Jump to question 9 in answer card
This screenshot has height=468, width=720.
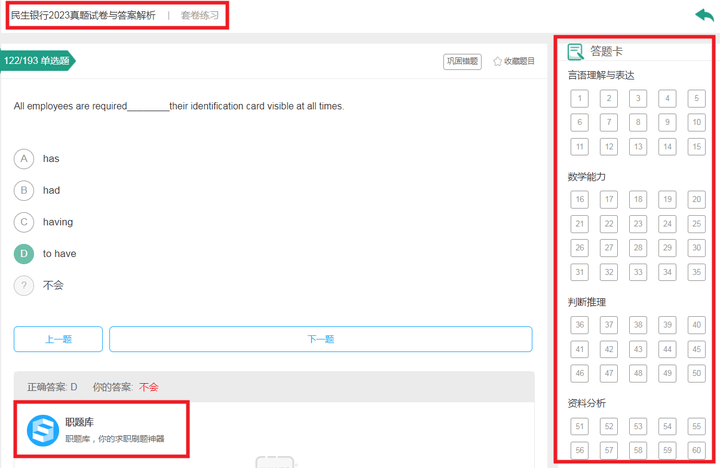point(667,123)
